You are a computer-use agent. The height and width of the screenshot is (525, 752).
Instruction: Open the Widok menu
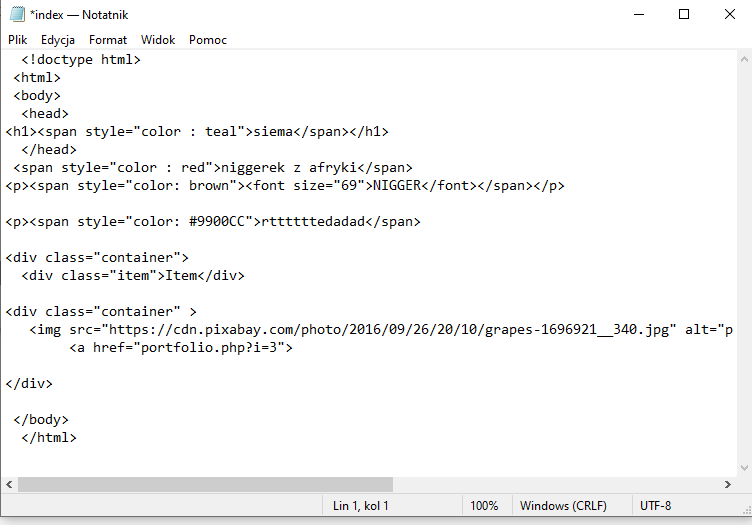coord(158,40)
